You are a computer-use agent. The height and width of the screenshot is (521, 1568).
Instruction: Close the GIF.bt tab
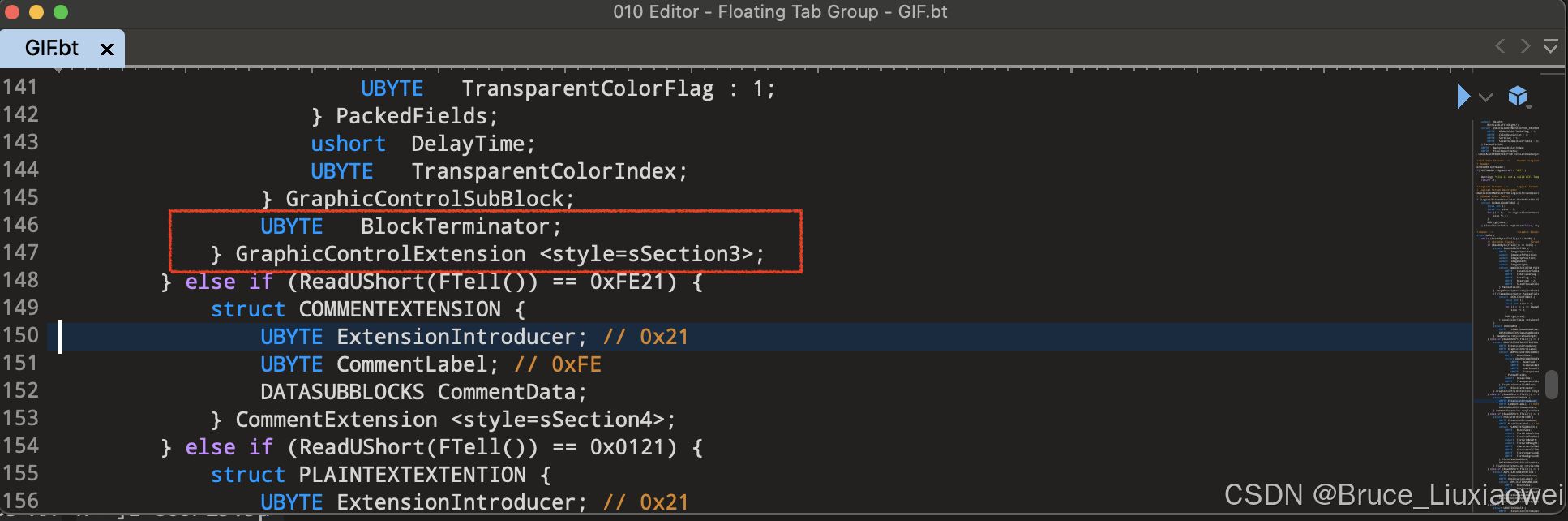(x=107, y=49)
